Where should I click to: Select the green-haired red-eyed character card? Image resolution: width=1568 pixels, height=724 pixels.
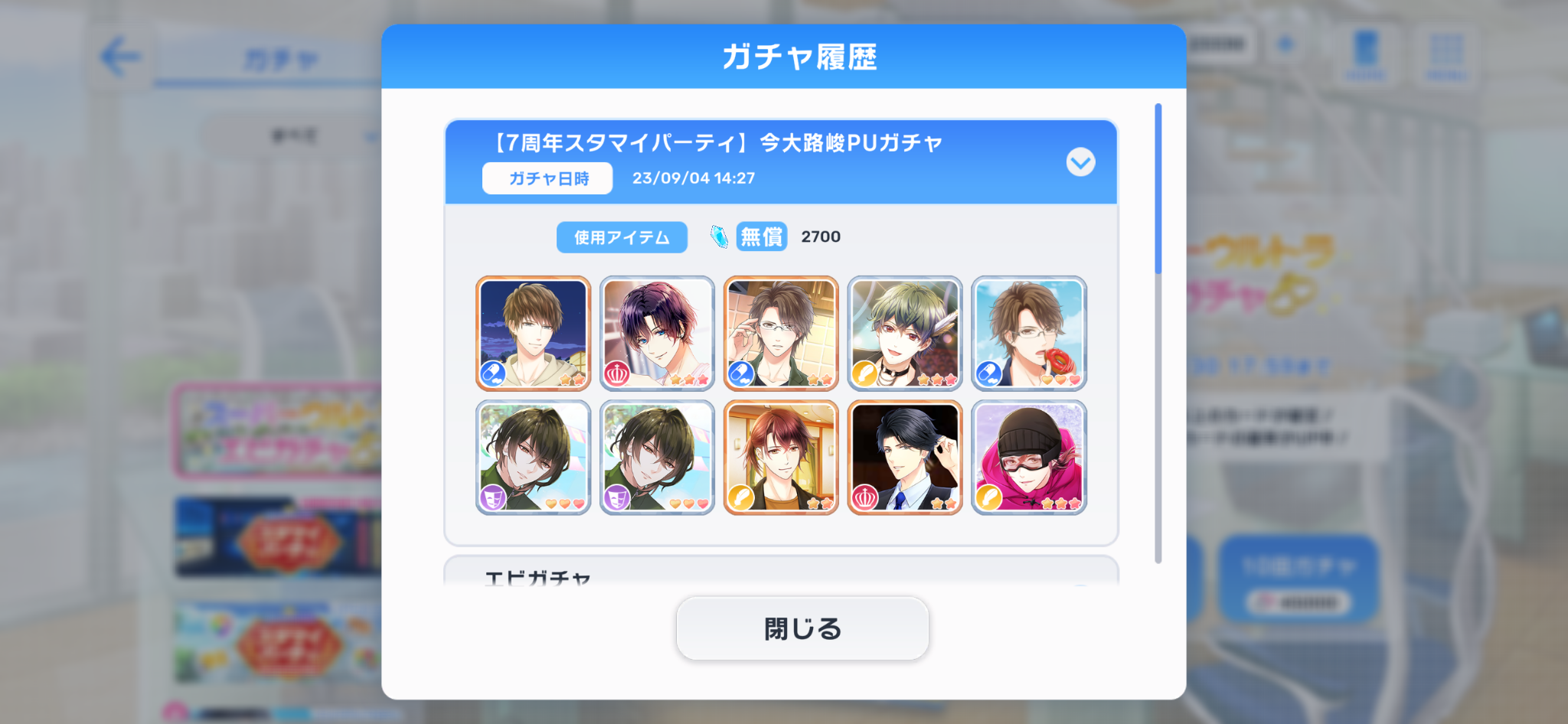pos(905,333)
